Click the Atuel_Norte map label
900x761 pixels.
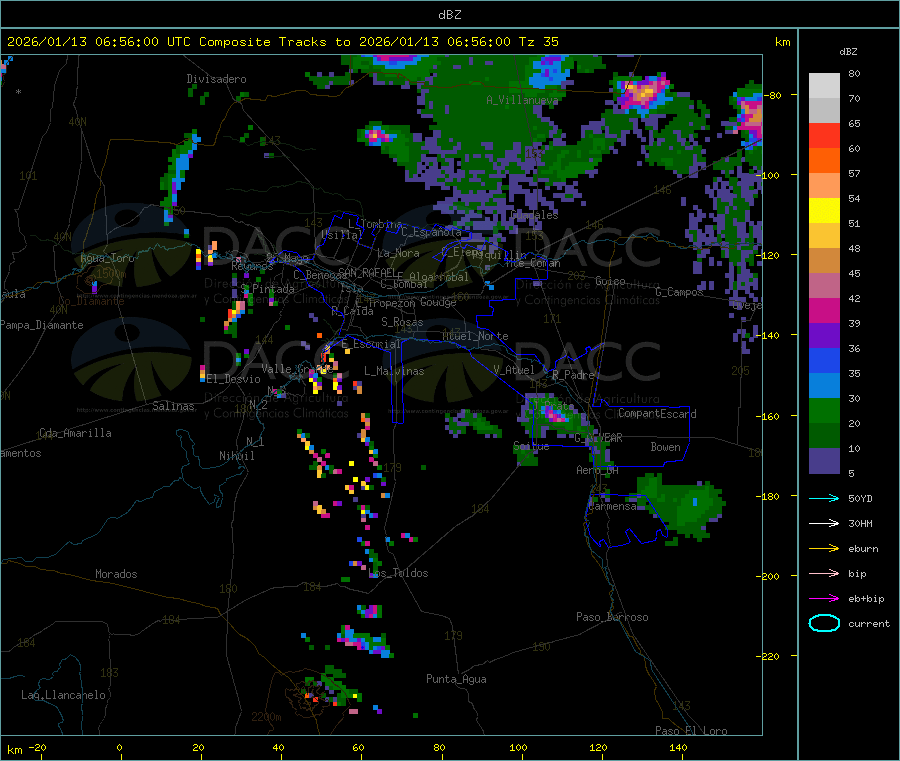475,336
